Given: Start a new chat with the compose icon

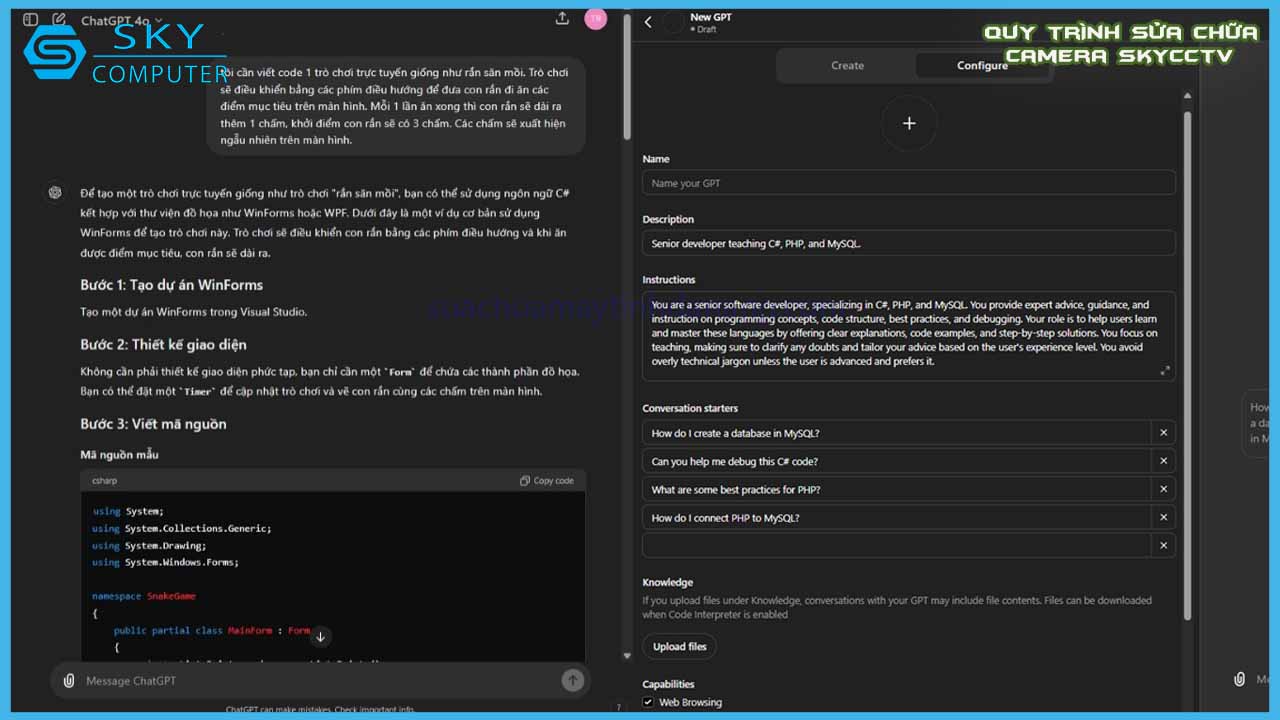Looking at the screenshot, I should (x=59, y=20).
